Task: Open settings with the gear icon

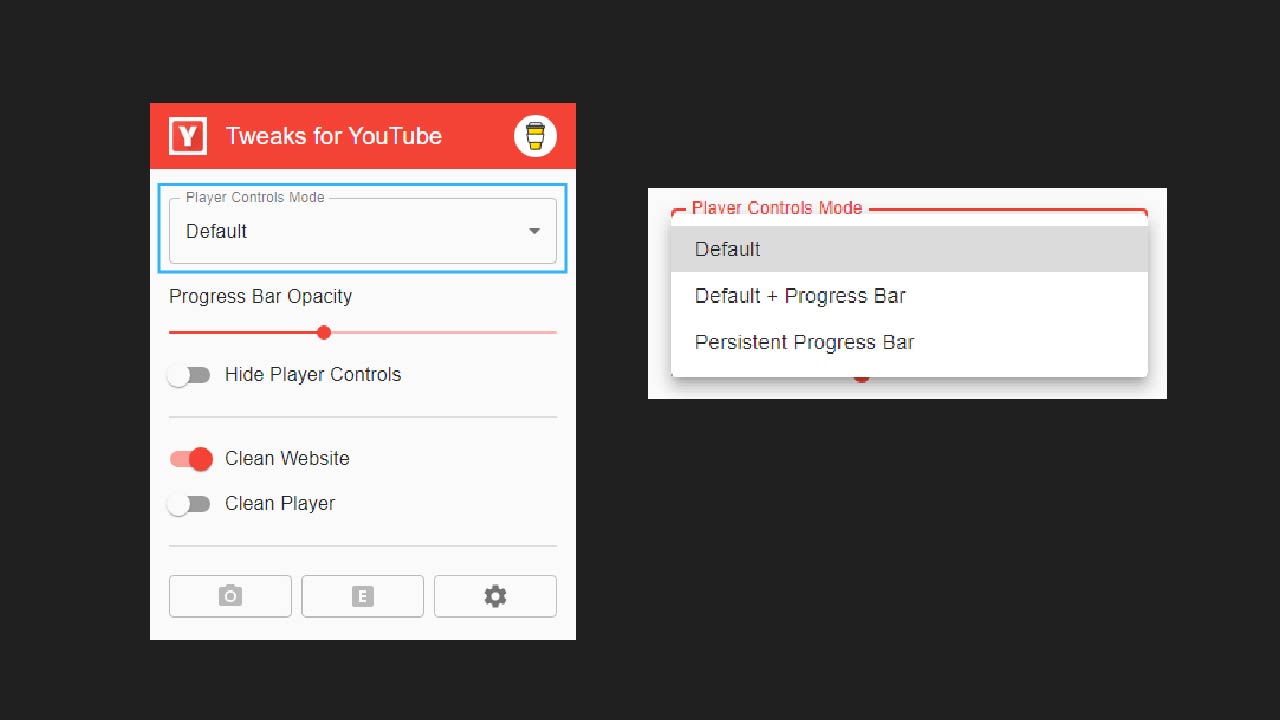Action: click(495, 596)
